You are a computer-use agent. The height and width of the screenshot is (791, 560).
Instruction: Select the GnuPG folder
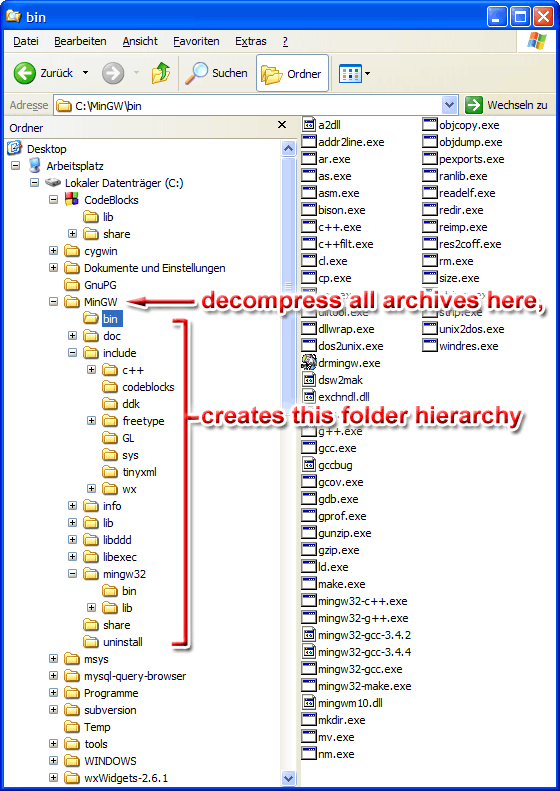(x=91, y=285)
